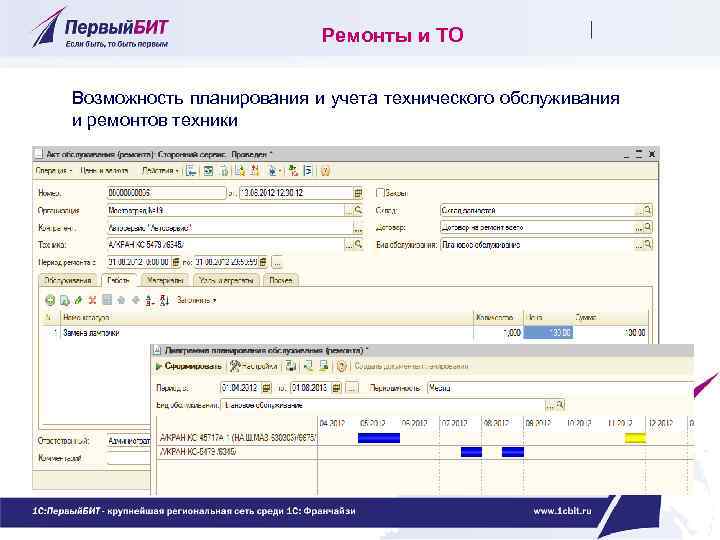Click the Сформировать button in the diagram window
Viewport: 720px width, 540px height.
[x=189, y=366]
